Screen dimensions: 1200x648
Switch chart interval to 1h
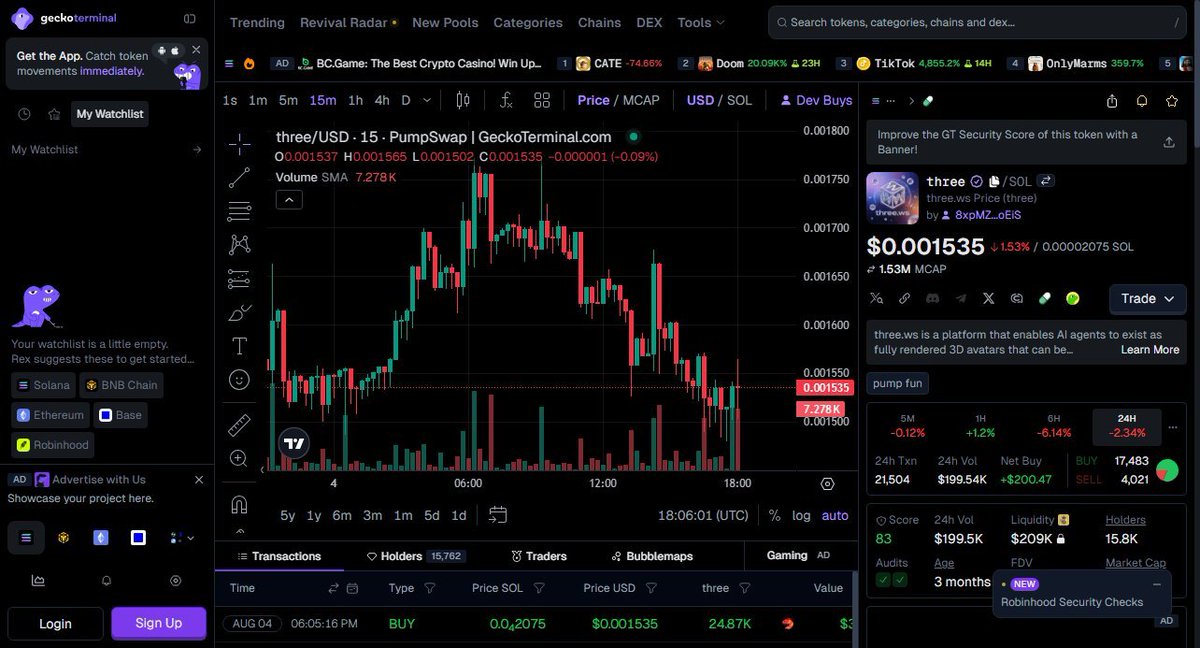click(355, 100)
